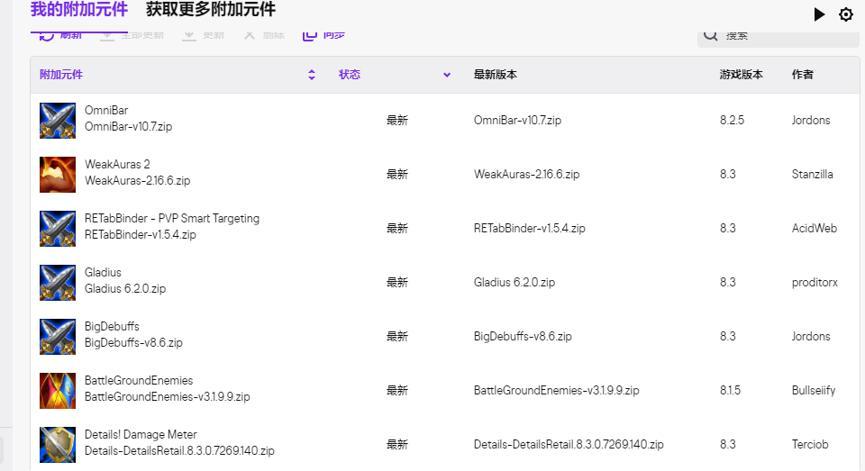
Task: Click the 最新 status in BigDebuffs row
Action: (x=397, y=336)
